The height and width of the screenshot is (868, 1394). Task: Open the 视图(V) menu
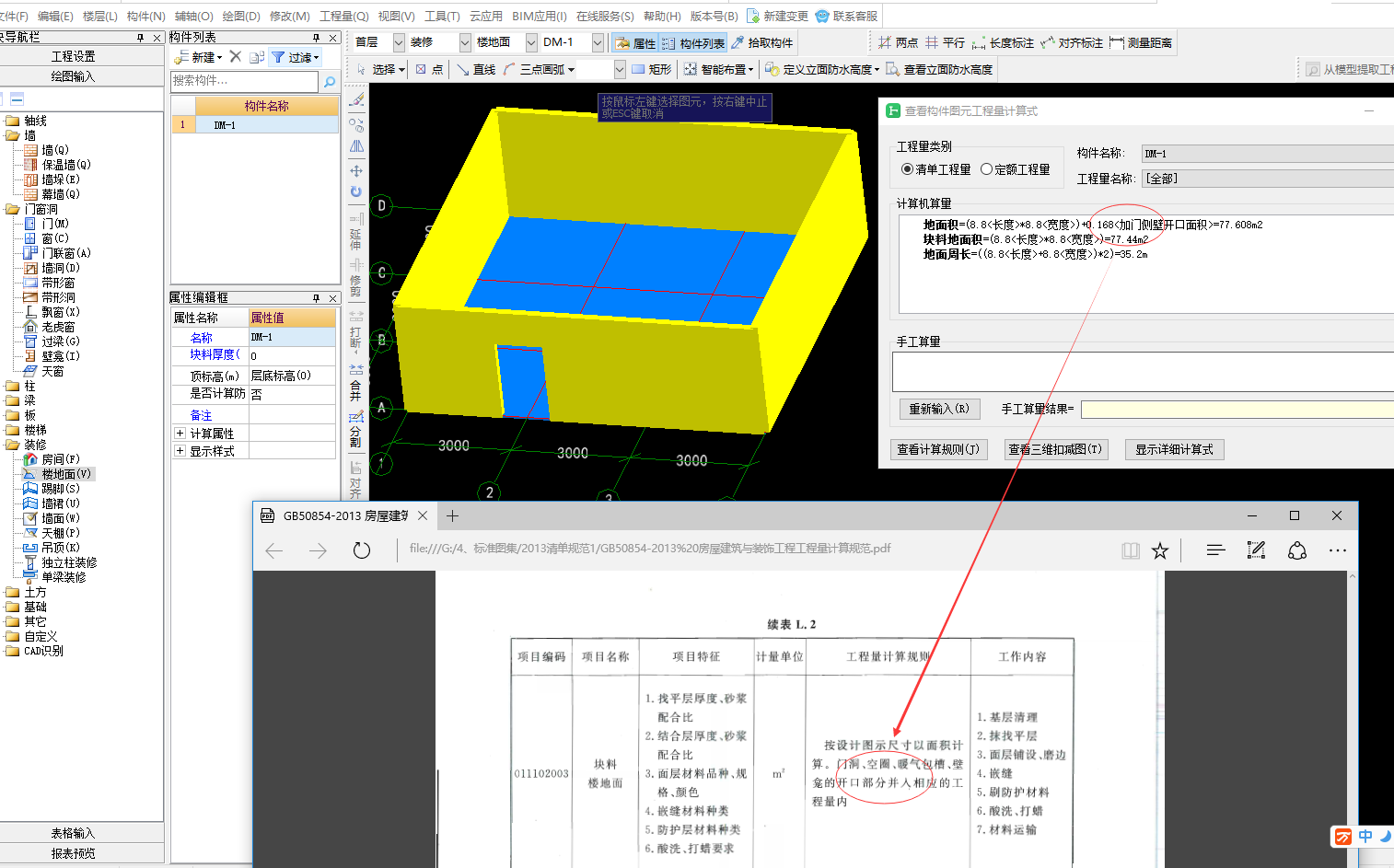(x=397, y=16)
